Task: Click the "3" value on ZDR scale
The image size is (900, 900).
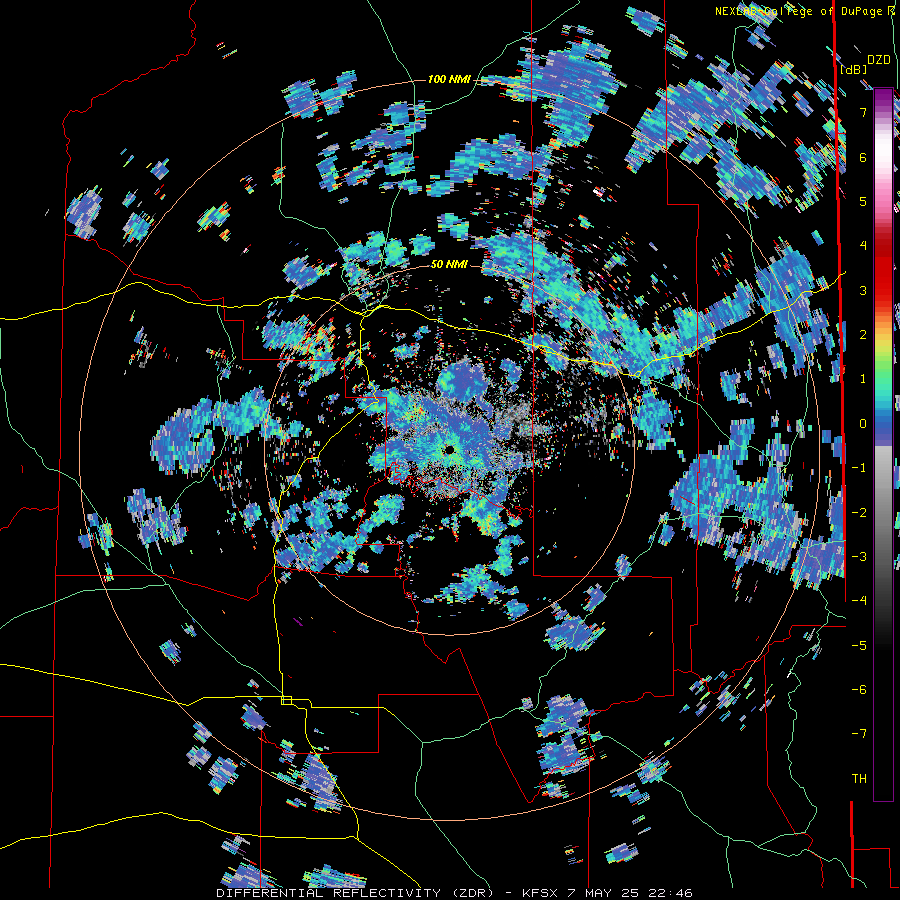Action: 863,290
